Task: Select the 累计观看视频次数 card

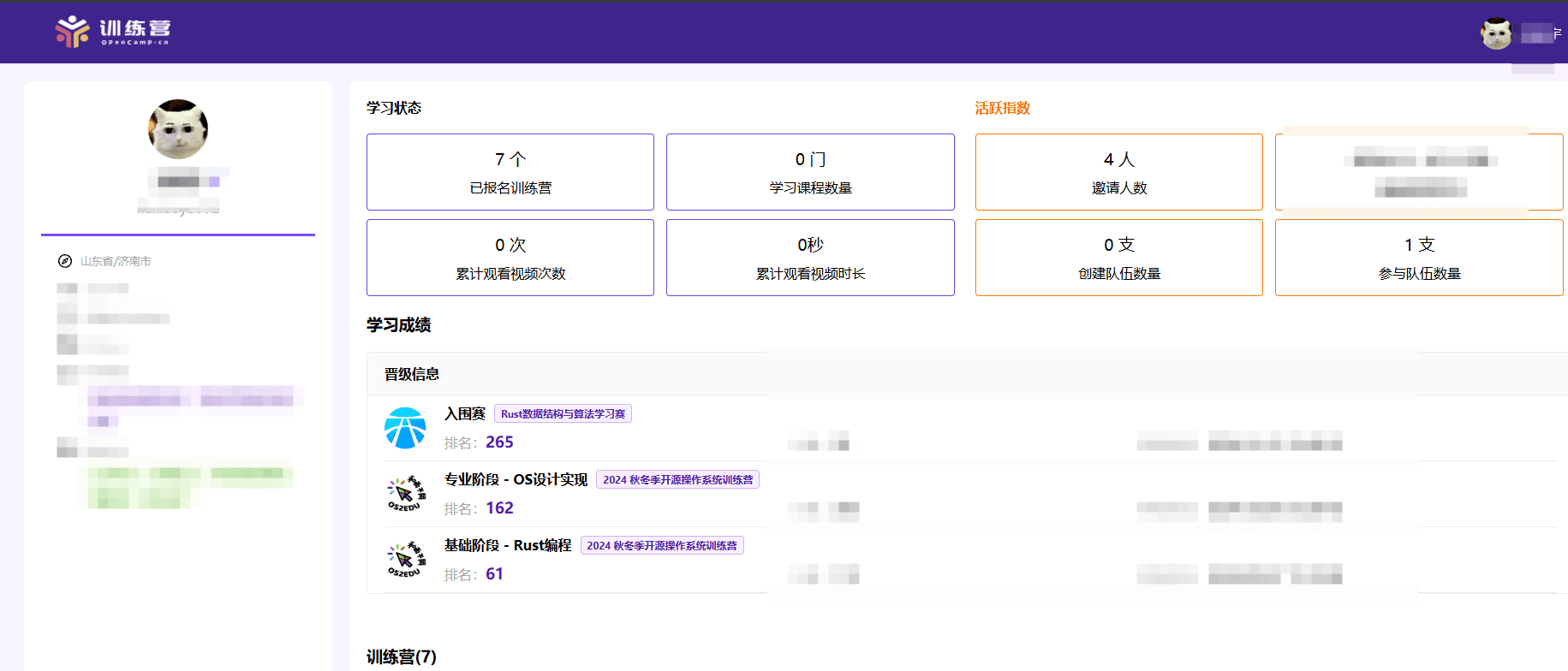Action: click(510, 258)
